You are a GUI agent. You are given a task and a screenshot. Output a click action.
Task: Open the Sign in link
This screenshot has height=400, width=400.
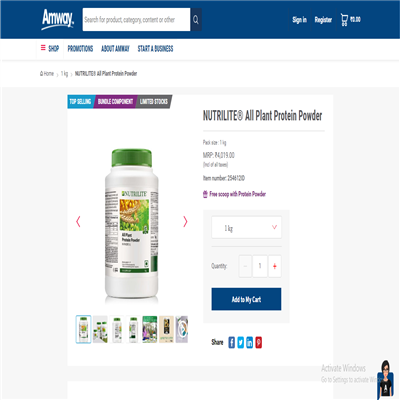point(299,20)
